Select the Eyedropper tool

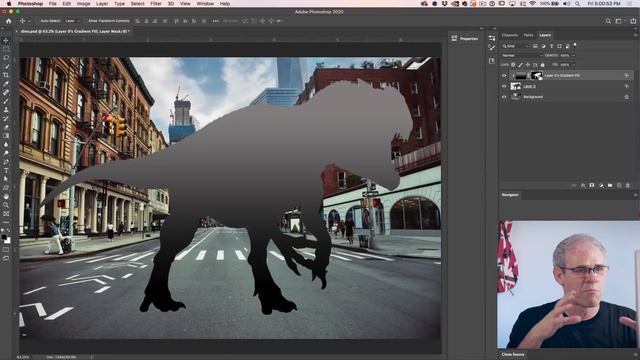coord(6,84)
